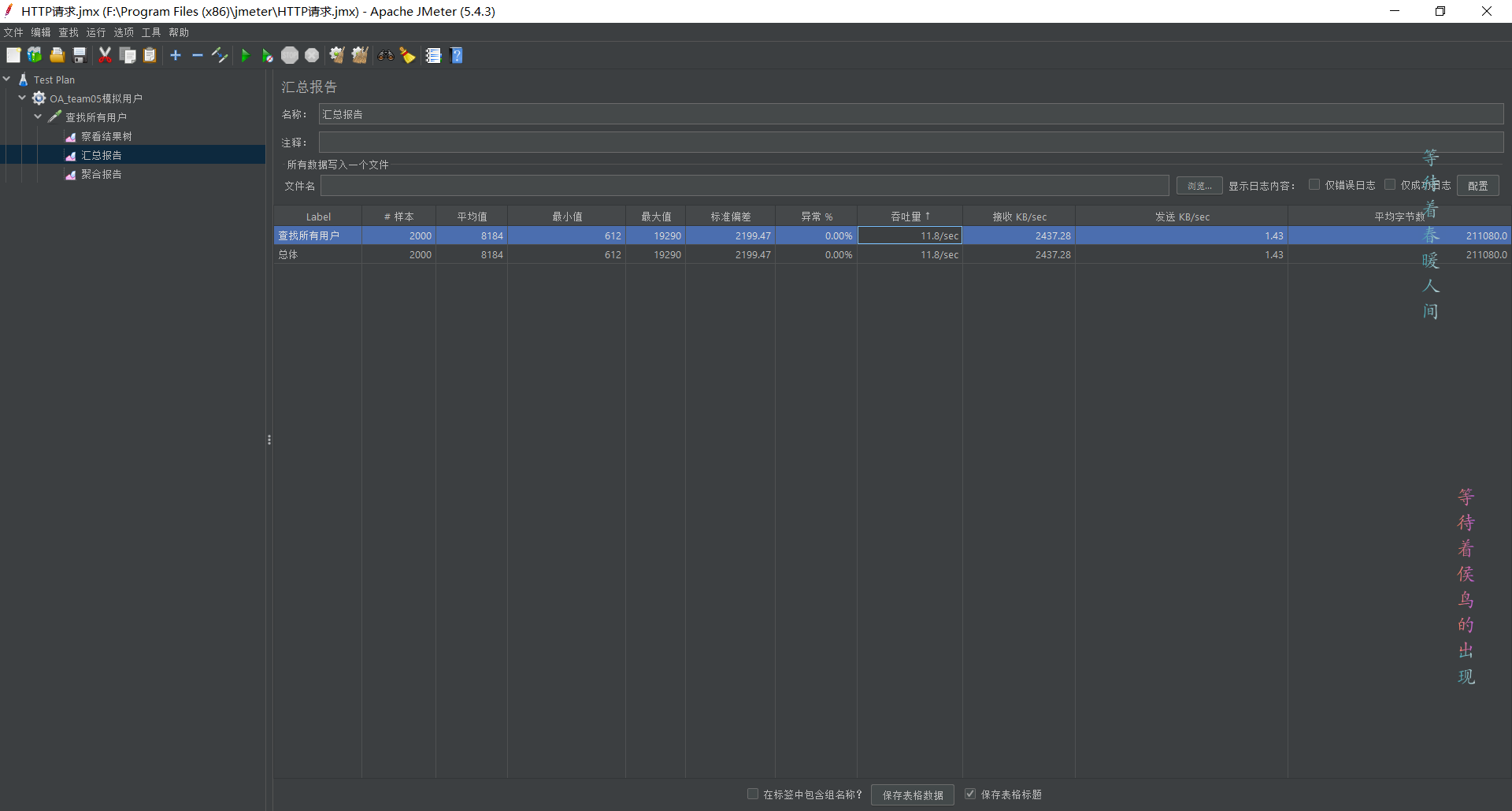Collapse the 查找所有用户 request node
The height and width of the screenshot is (811, 1512).
[38, 117]
